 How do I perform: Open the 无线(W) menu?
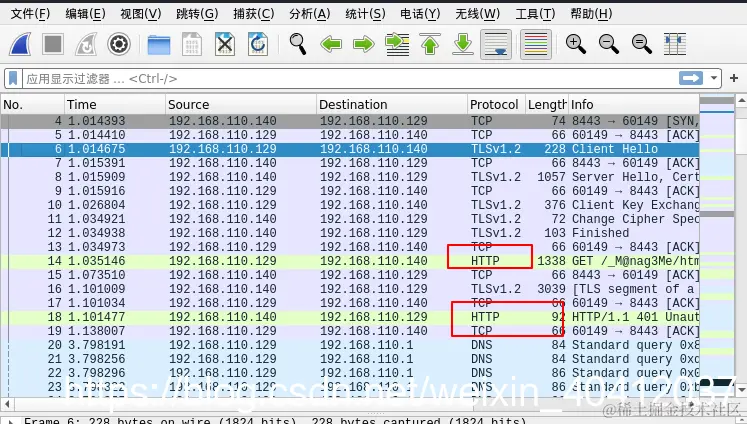click(477, 14)
